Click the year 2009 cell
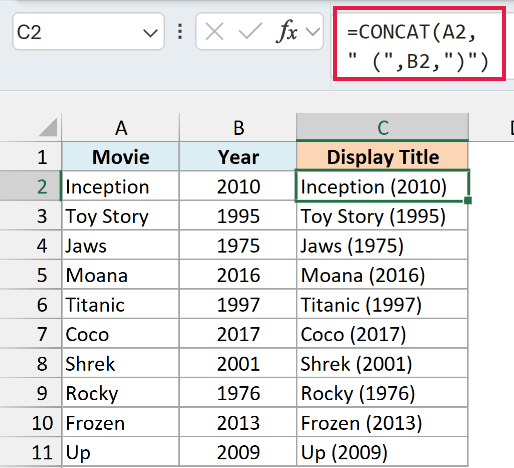Viewport: 514px width, 468px height. click(238, 452)
